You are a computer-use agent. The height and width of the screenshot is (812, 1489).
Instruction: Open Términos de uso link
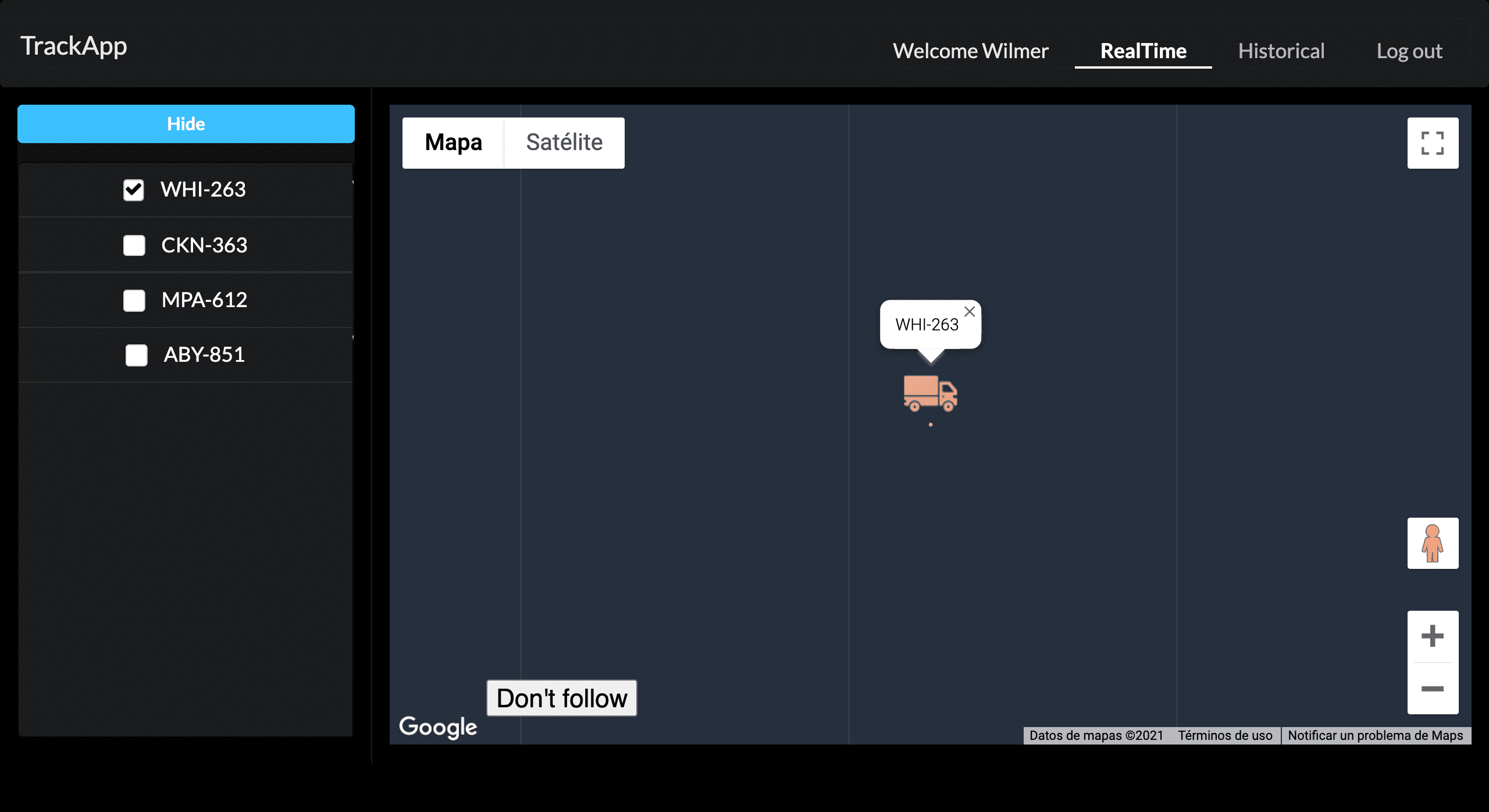(x=1225, y=736)
